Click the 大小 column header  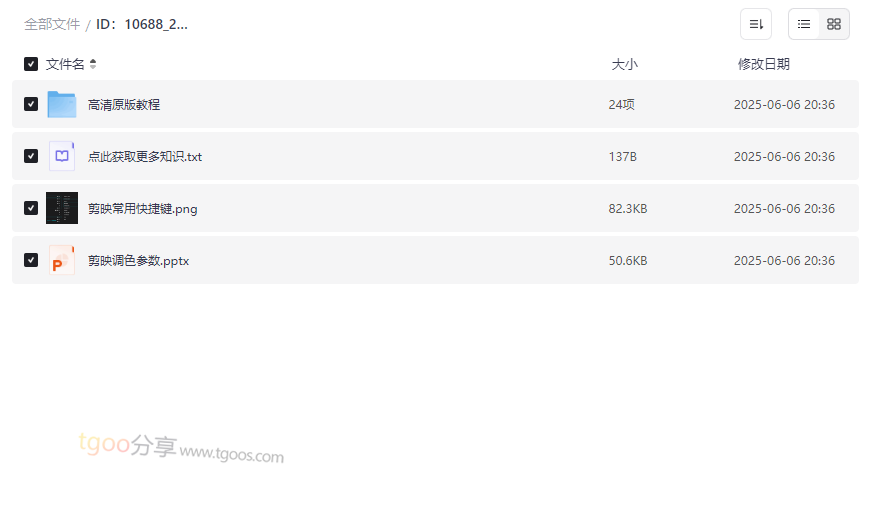(624, 64)
